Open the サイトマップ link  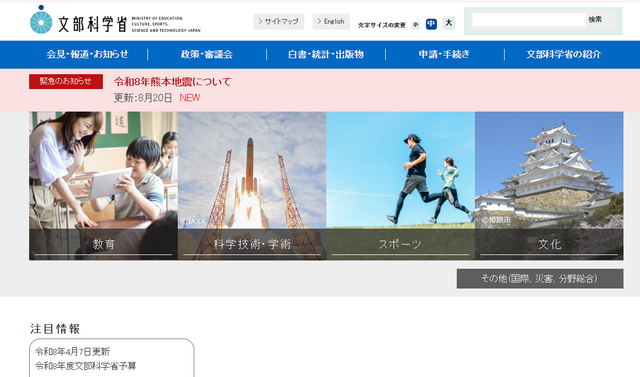coord(279,22)
